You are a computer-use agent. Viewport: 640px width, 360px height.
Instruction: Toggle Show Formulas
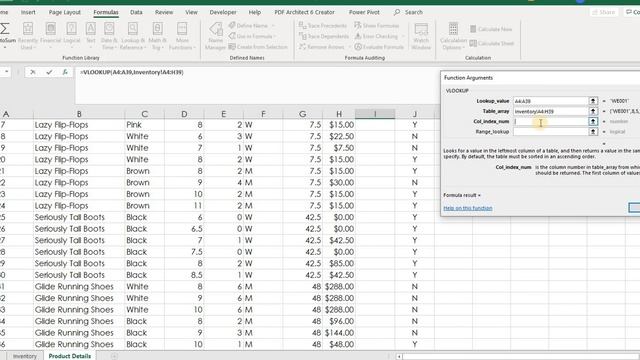376,25
